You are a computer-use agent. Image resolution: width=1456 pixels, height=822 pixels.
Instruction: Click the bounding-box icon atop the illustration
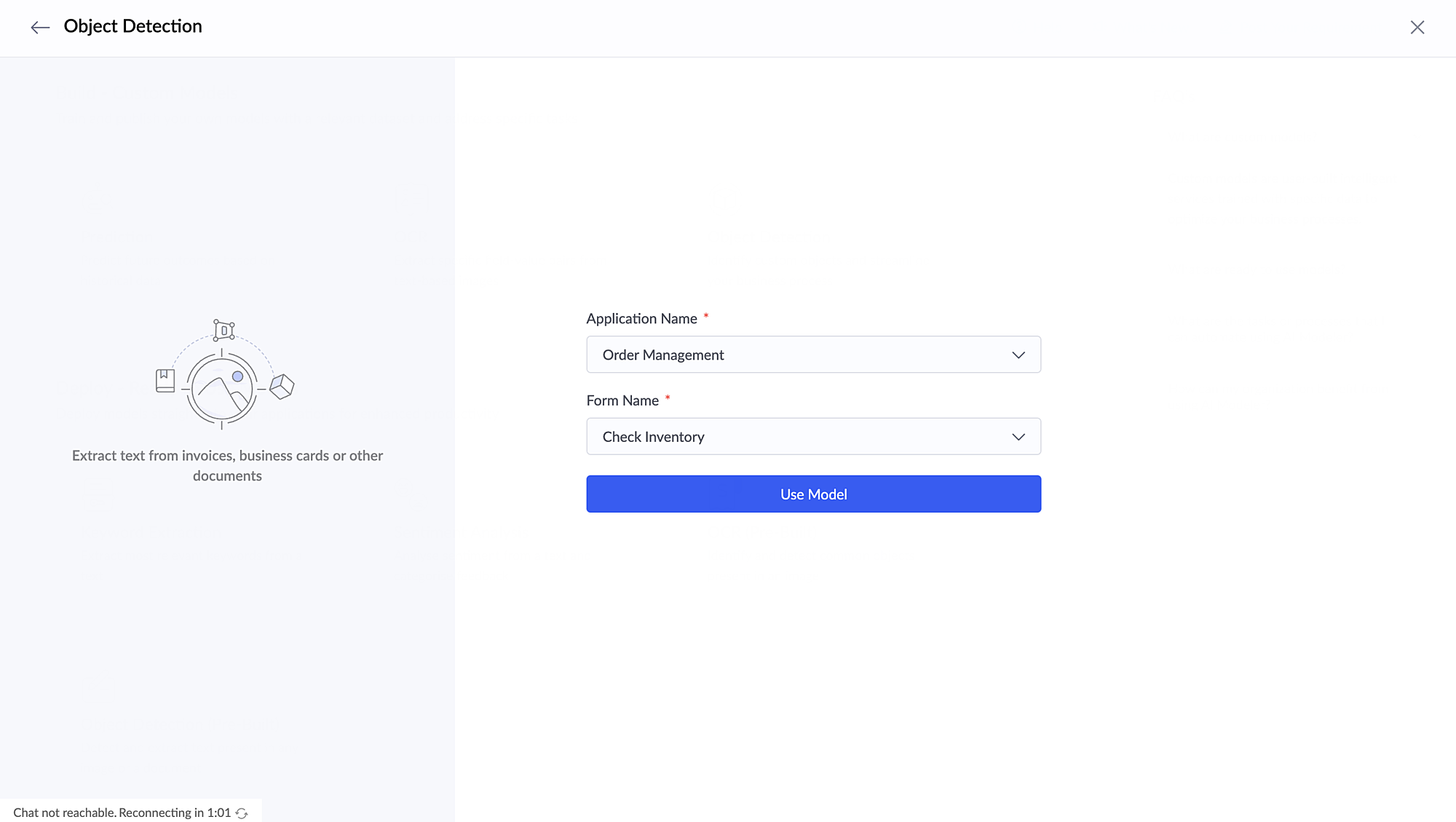[x=223, y=331]
